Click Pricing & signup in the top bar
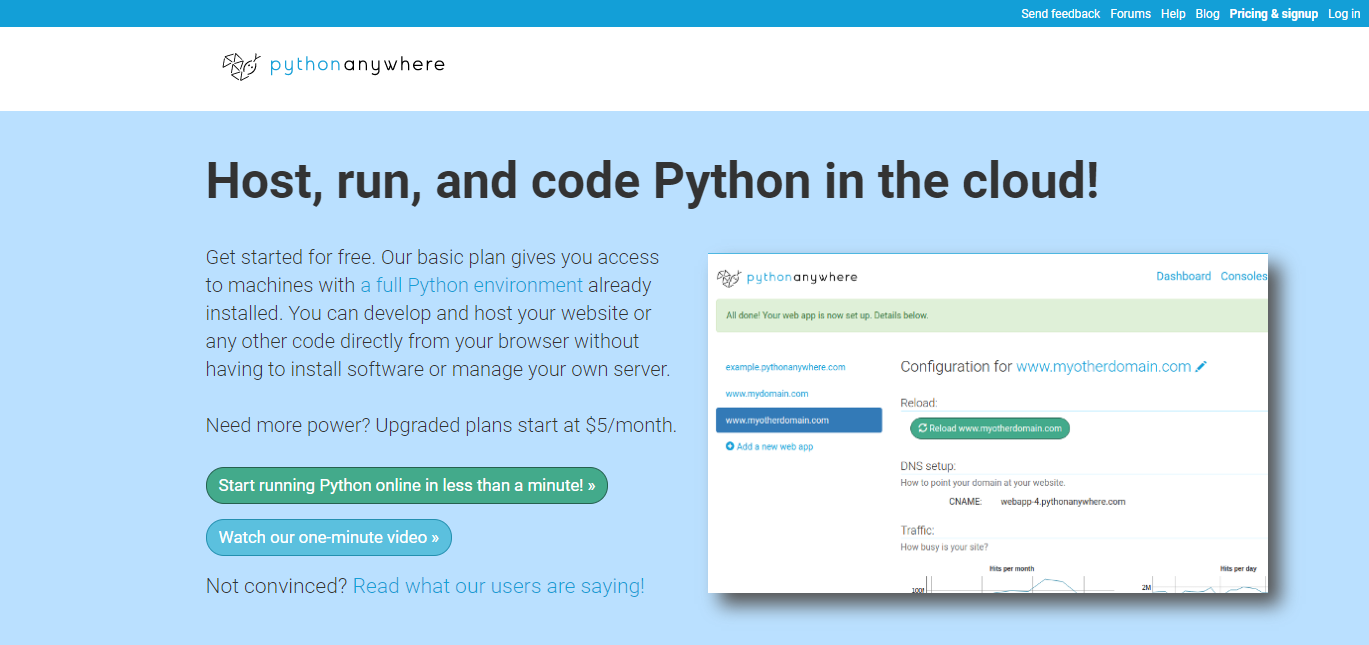The image size is (1369, 645). click(x=1274, y=13)
